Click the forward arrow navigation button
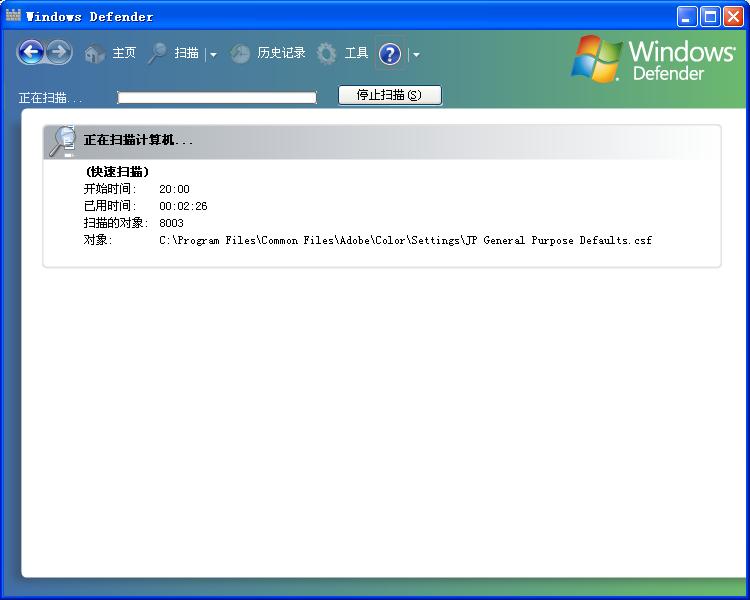Image resolution: width=750 pixels, height=600 pixels. [59, 52]
